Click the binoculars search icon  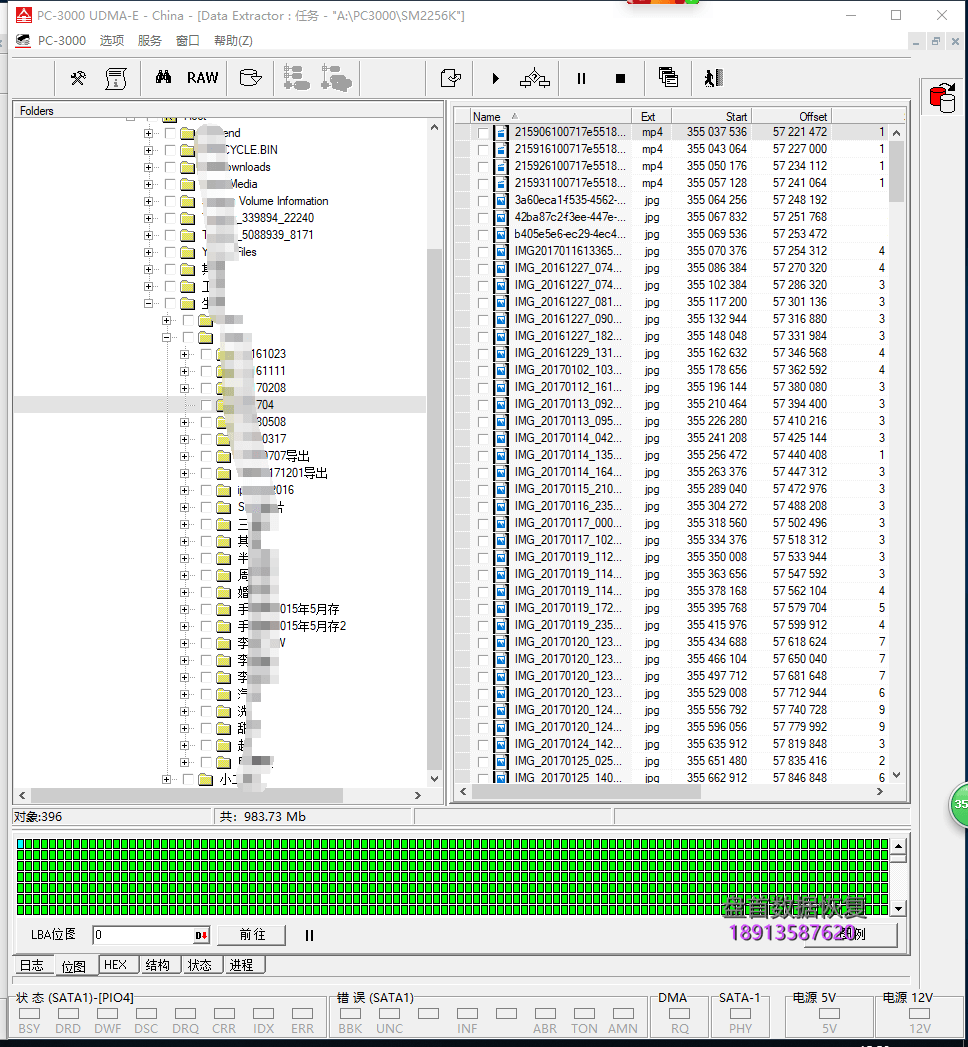pos(163,77)
